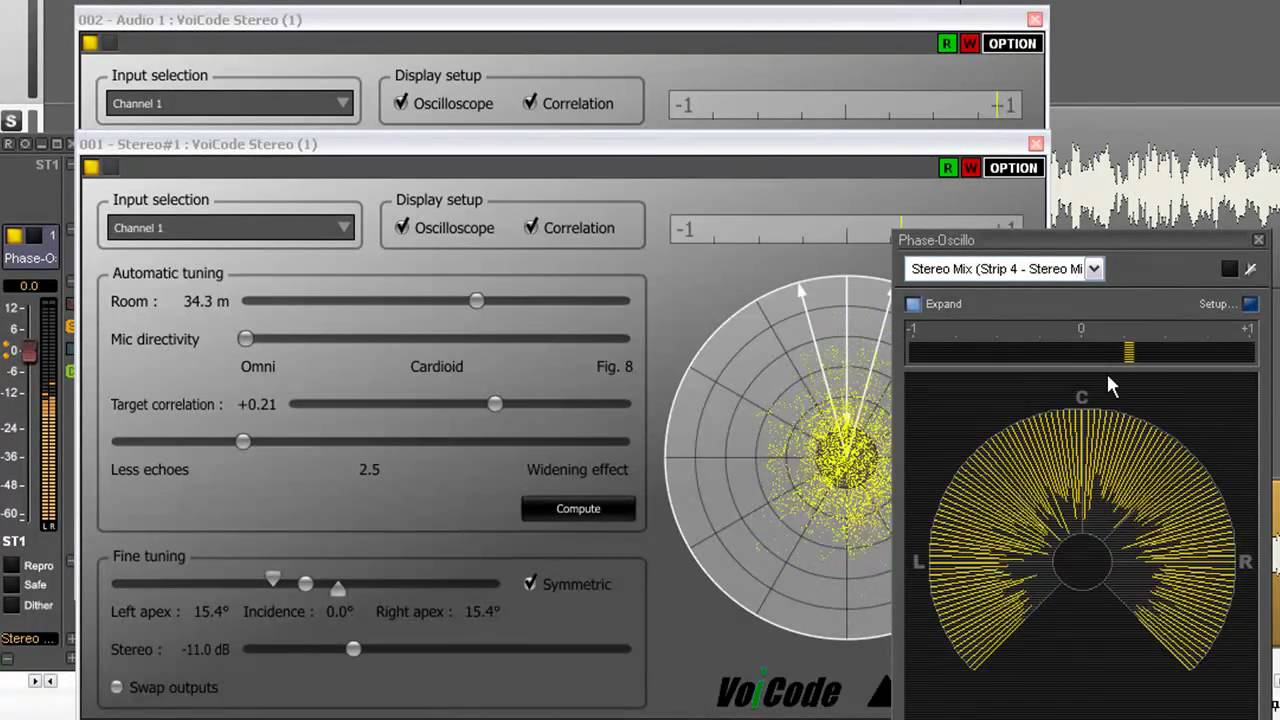Close the Phase-Oscillo panel
The height and width of the screenshot is (720, 1280).
1259,240
